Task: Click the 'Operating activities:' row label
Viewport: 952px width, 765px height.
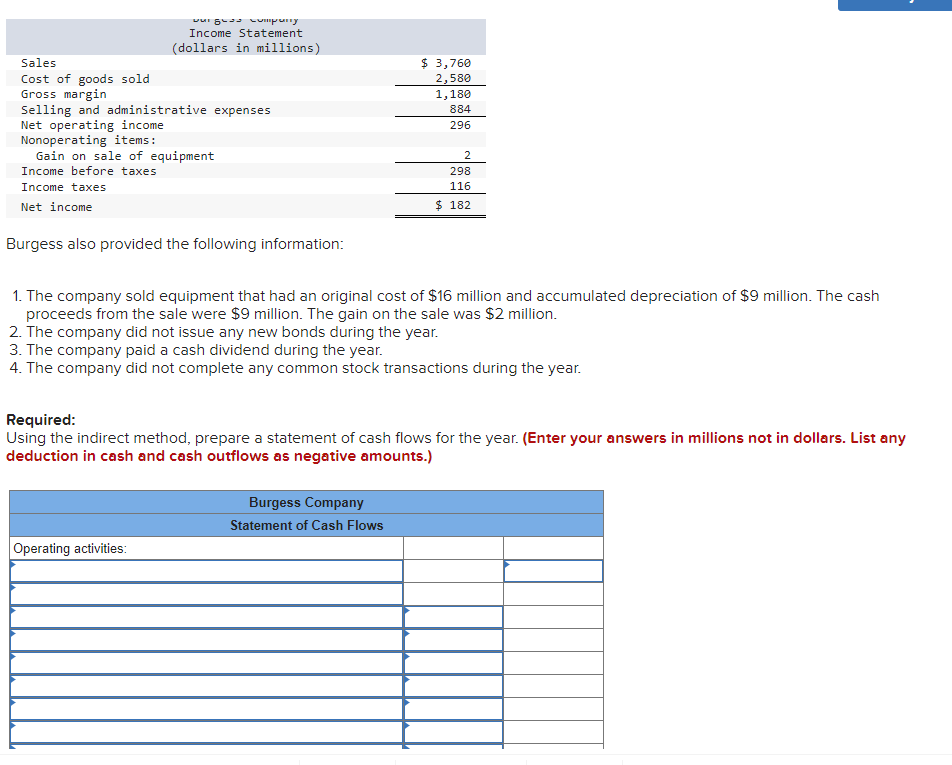Action: coord(70,548)
